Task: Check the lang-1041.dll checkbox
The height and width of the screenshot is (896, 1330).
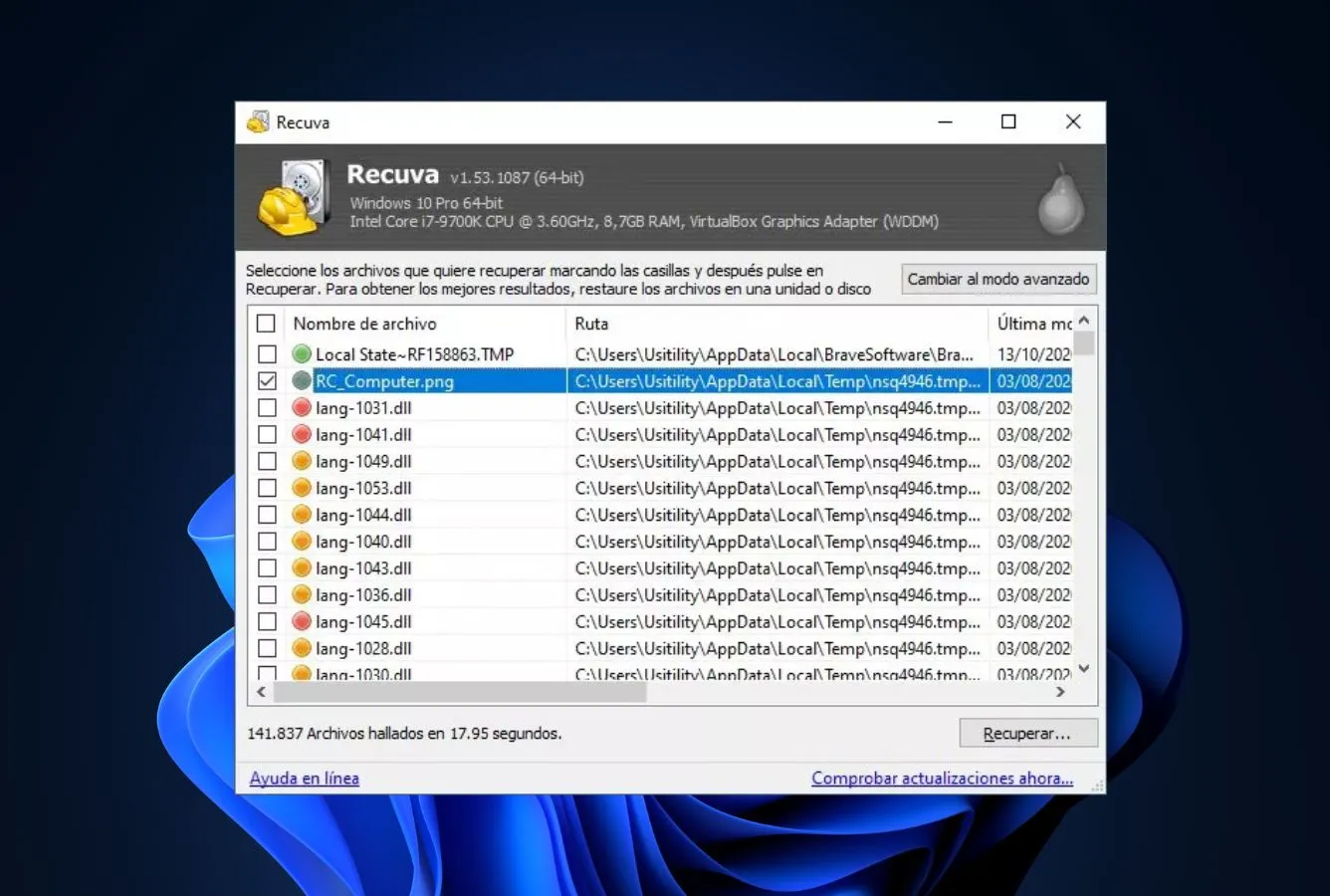Action: click(x=267, y=434)
